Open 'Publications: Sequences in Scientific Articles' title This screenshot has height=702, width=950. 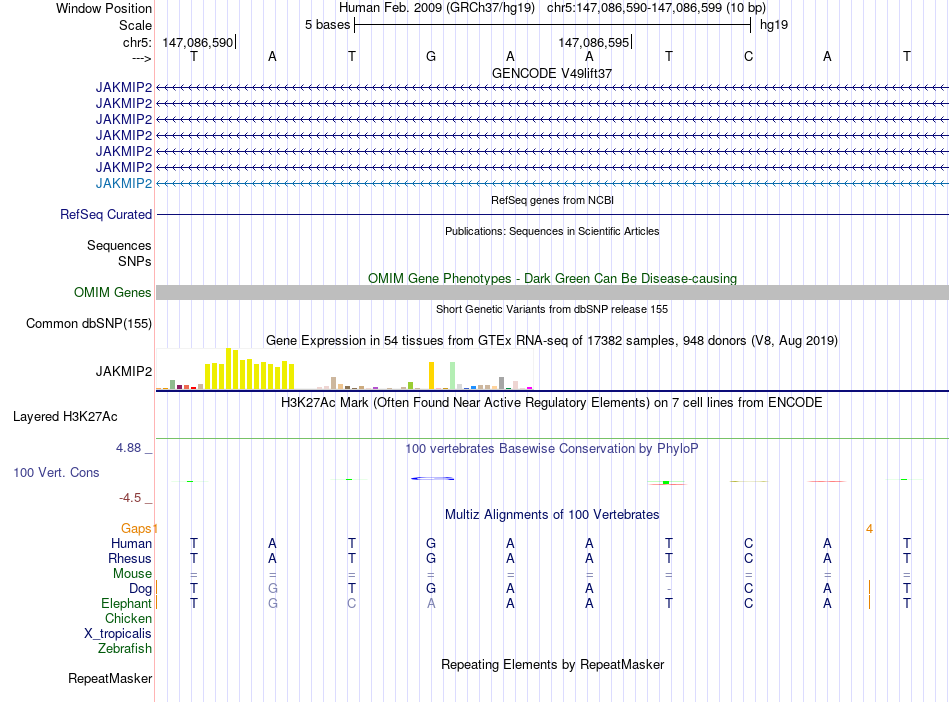(x=552, y=231)
